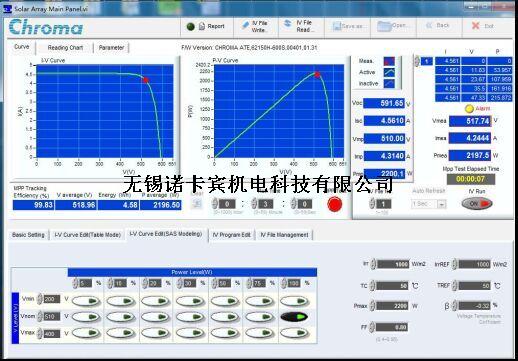Open the IV File Read tool
This screenshot has width=518, height=361.
point(298,26)
